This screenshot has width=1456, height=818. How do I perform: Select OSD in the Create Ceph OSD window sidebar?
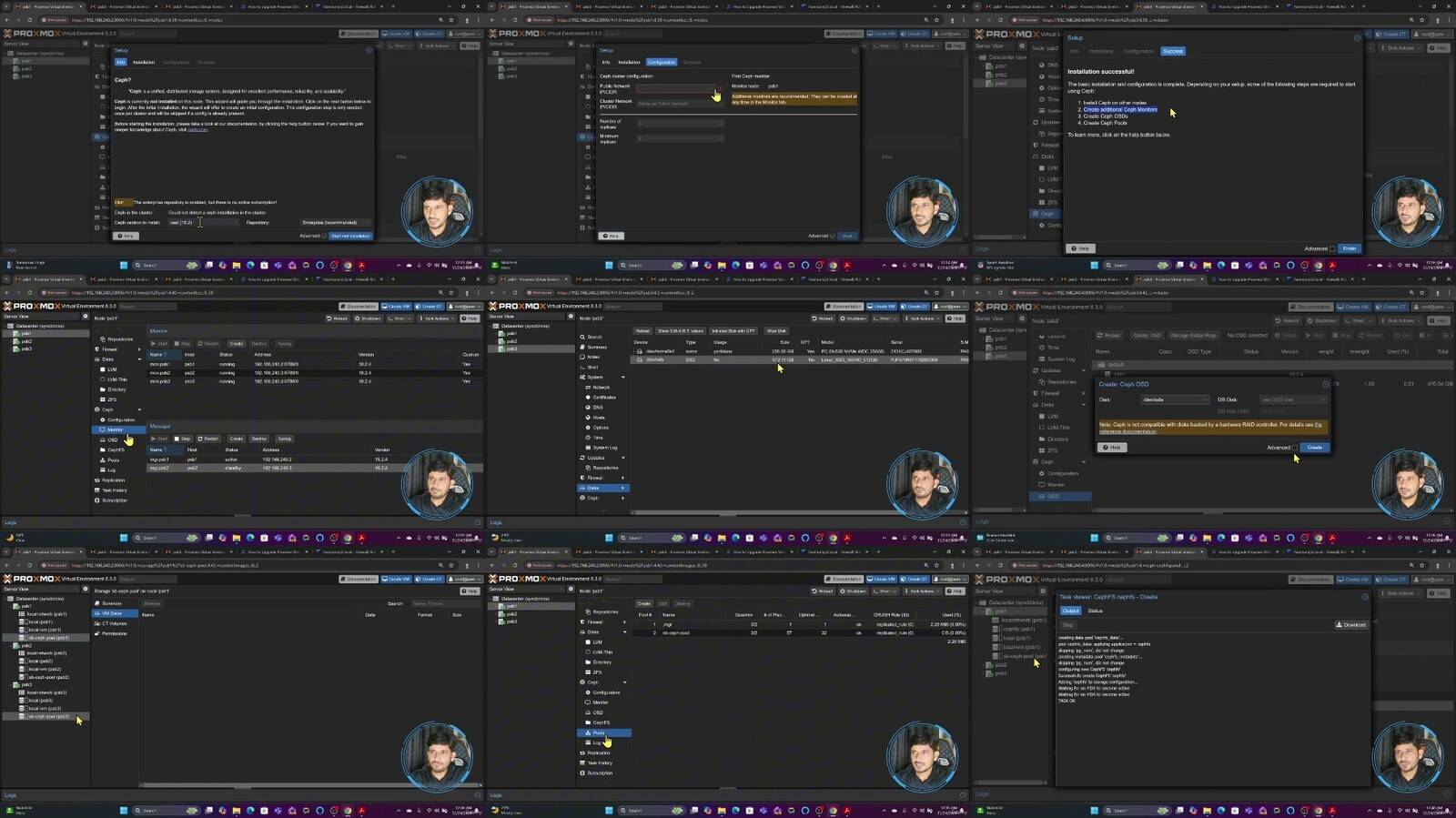1060,496
